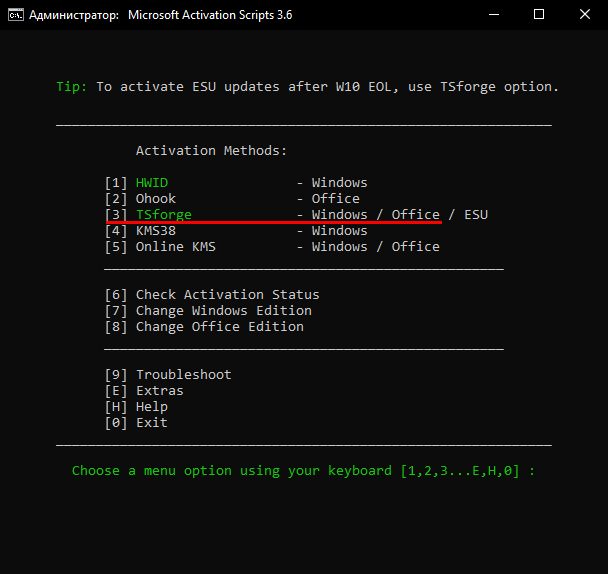Click the cmd icon in title bar

point(15,15)
